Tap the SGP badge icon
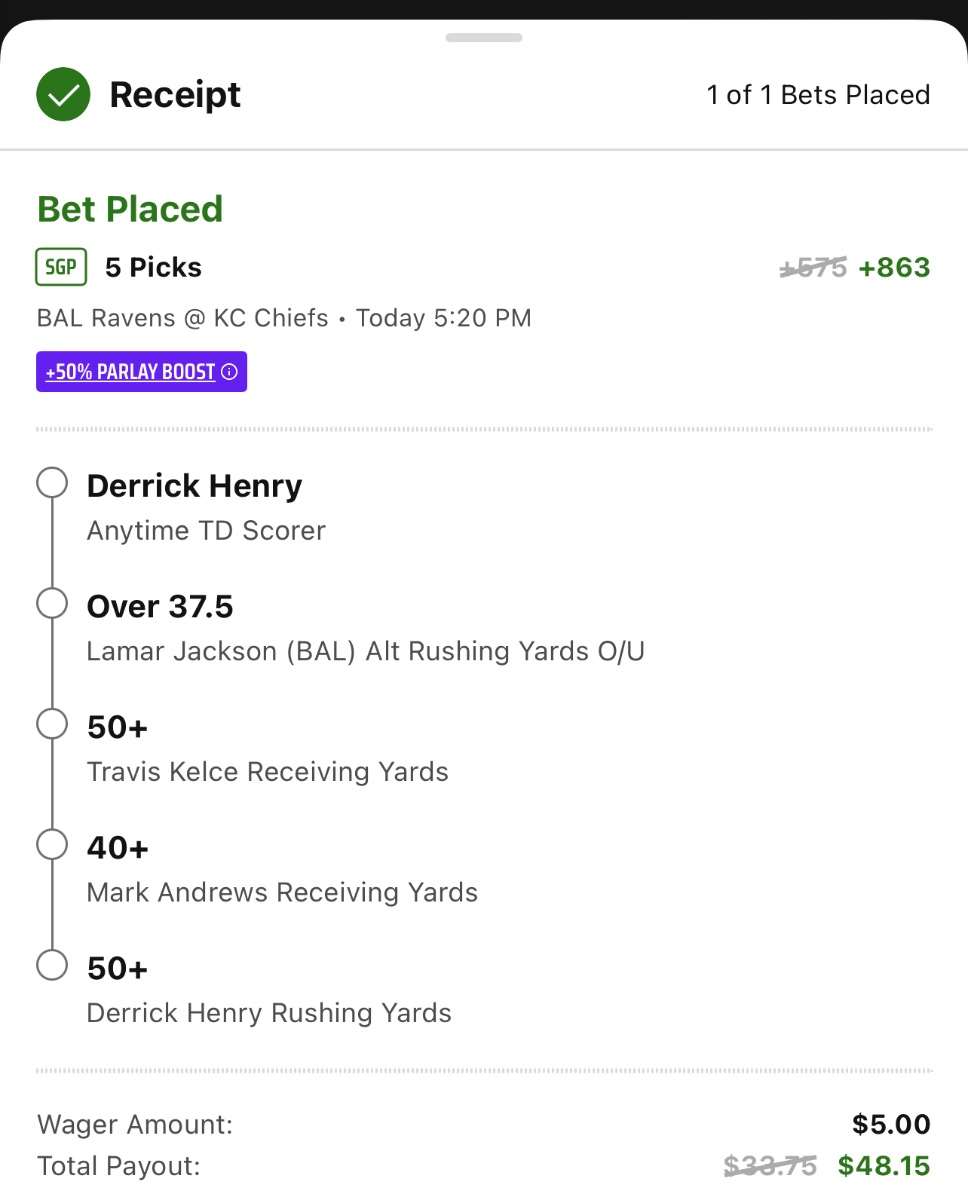The width and height of the screenshot is (968, 1200). (x=62, y=267)
